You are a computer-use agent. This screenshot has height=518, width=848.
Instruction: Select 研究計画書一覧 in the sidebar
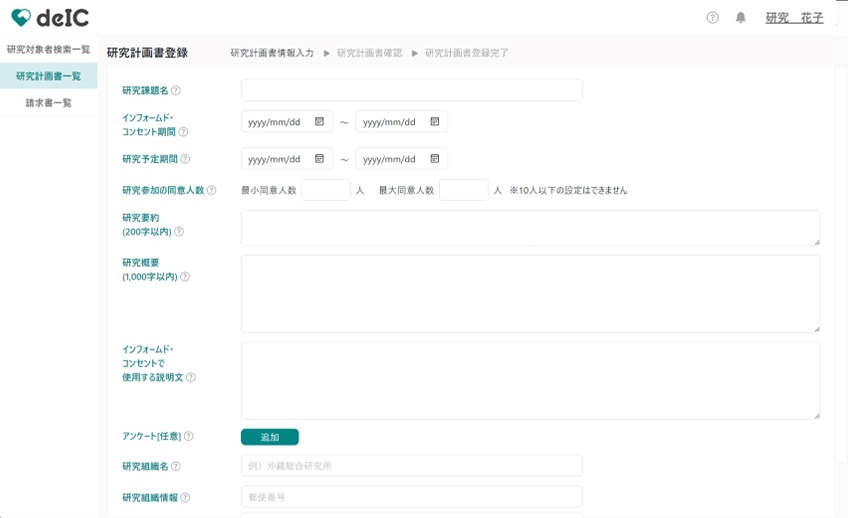(x=49, y=76)
